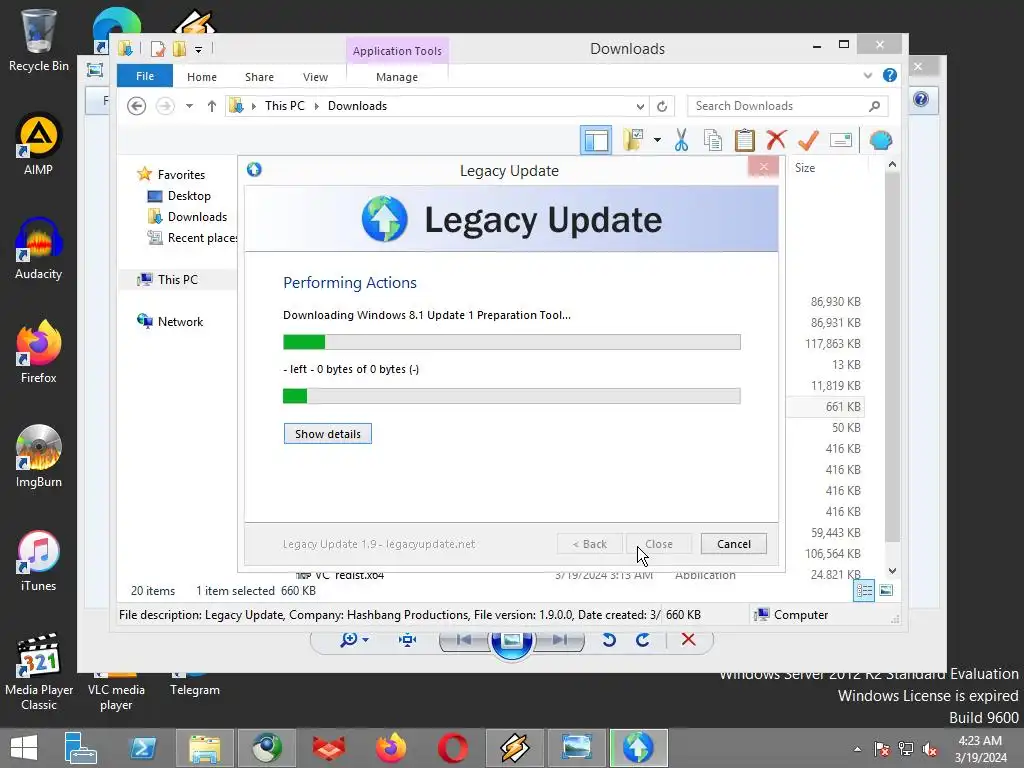Go to previous image in photo viewer
1024x768 pixels.
point(464,640)
